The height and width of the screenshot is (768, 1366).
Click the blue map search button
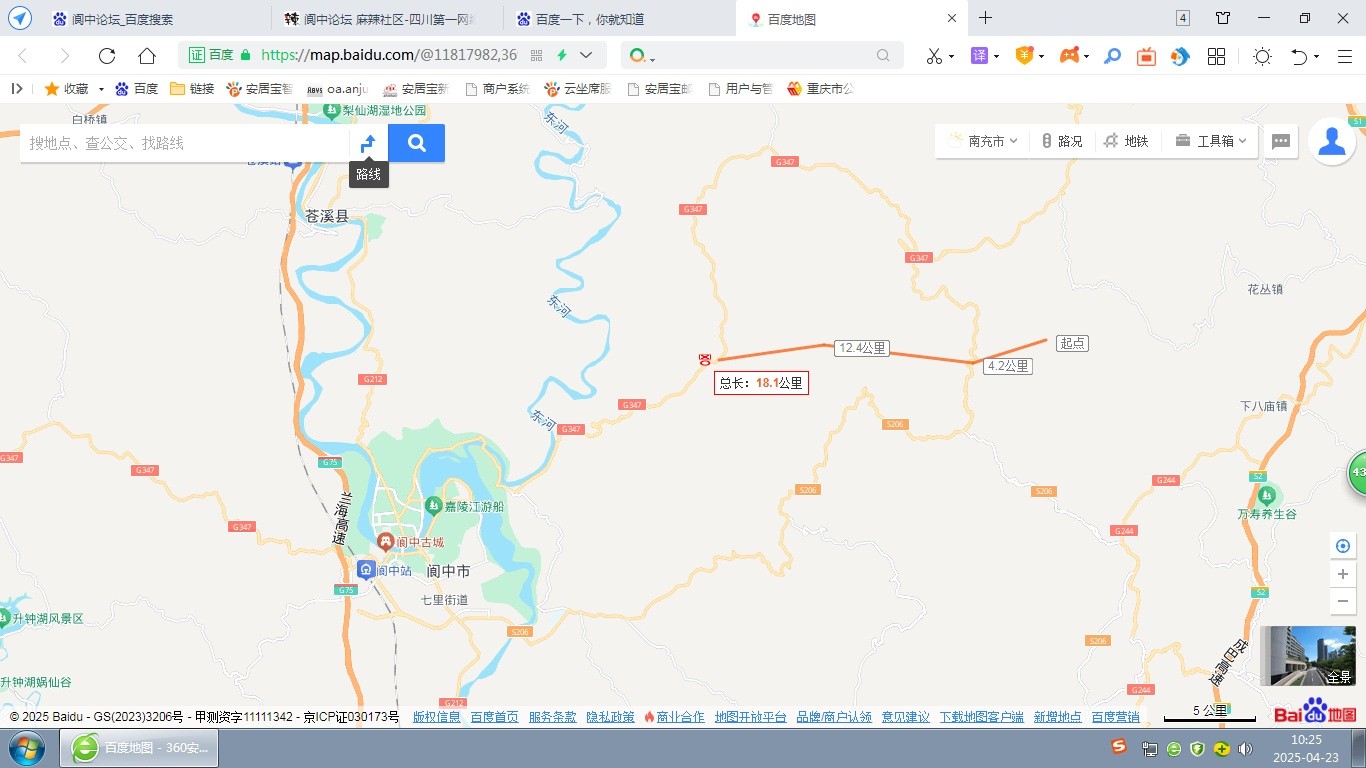click(416, 143)
